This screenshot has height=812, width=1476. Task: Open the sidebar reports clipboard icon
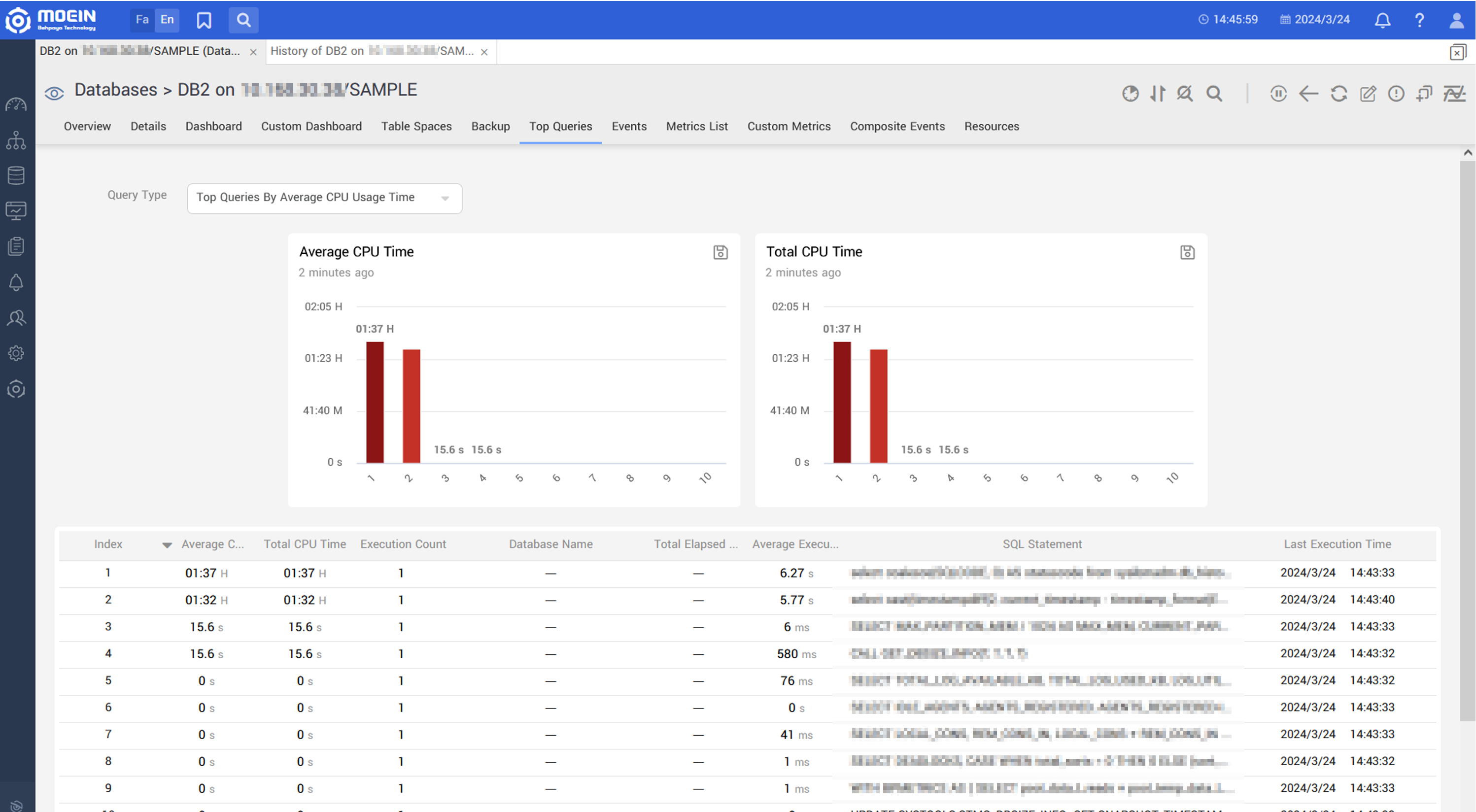pos(16,246)
